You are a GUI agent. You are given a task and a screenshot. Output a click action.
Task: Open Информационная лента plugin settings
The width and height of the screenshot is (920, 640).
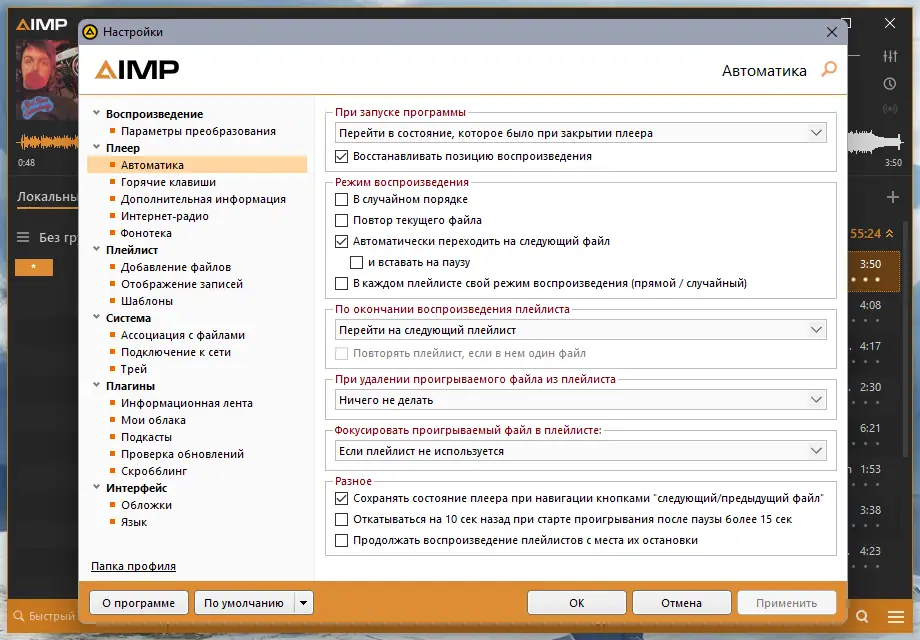187,403
